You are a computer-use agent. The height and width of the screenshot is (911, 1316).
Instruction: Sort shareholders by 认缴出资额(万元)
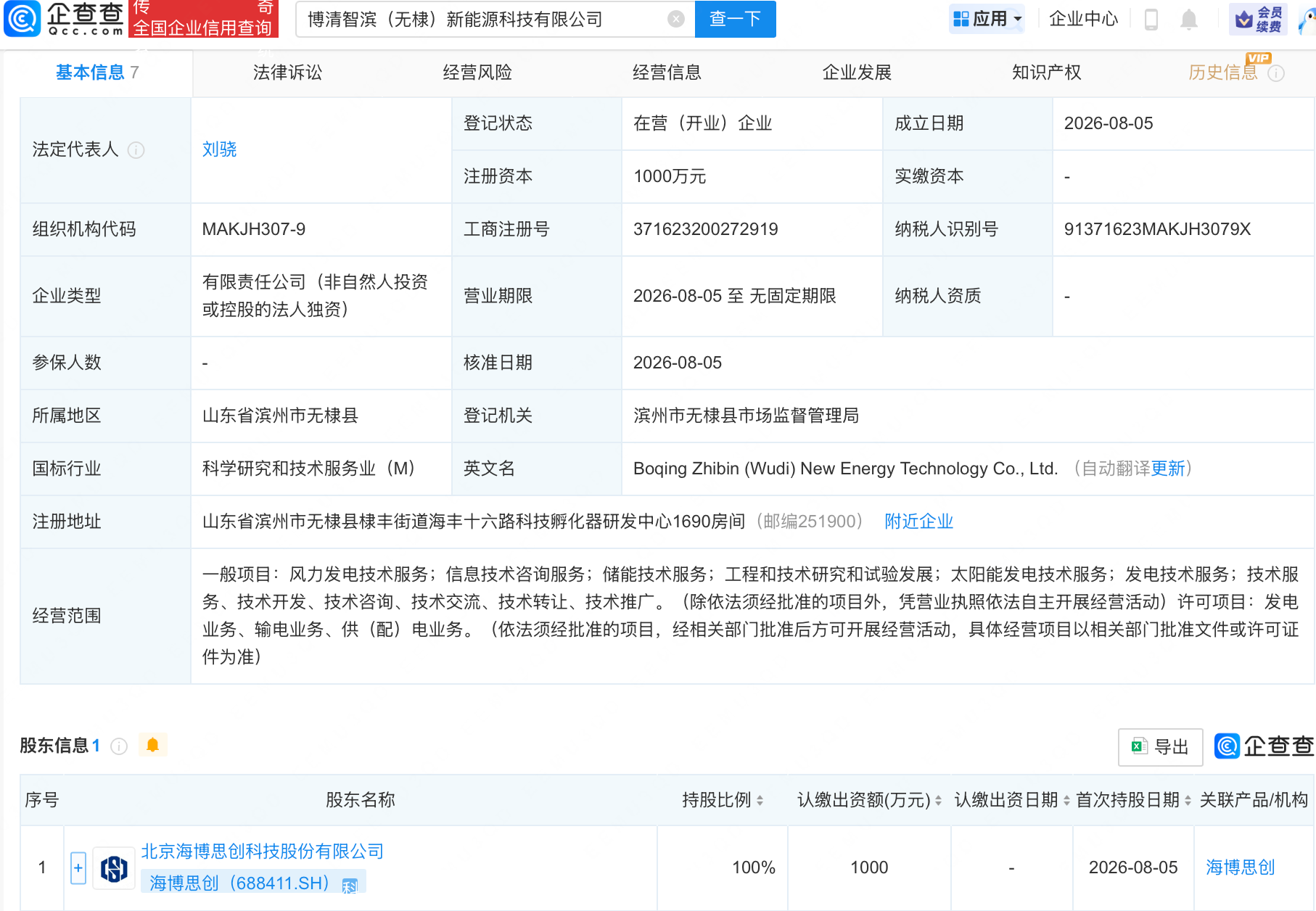click(x=938, y=800)
